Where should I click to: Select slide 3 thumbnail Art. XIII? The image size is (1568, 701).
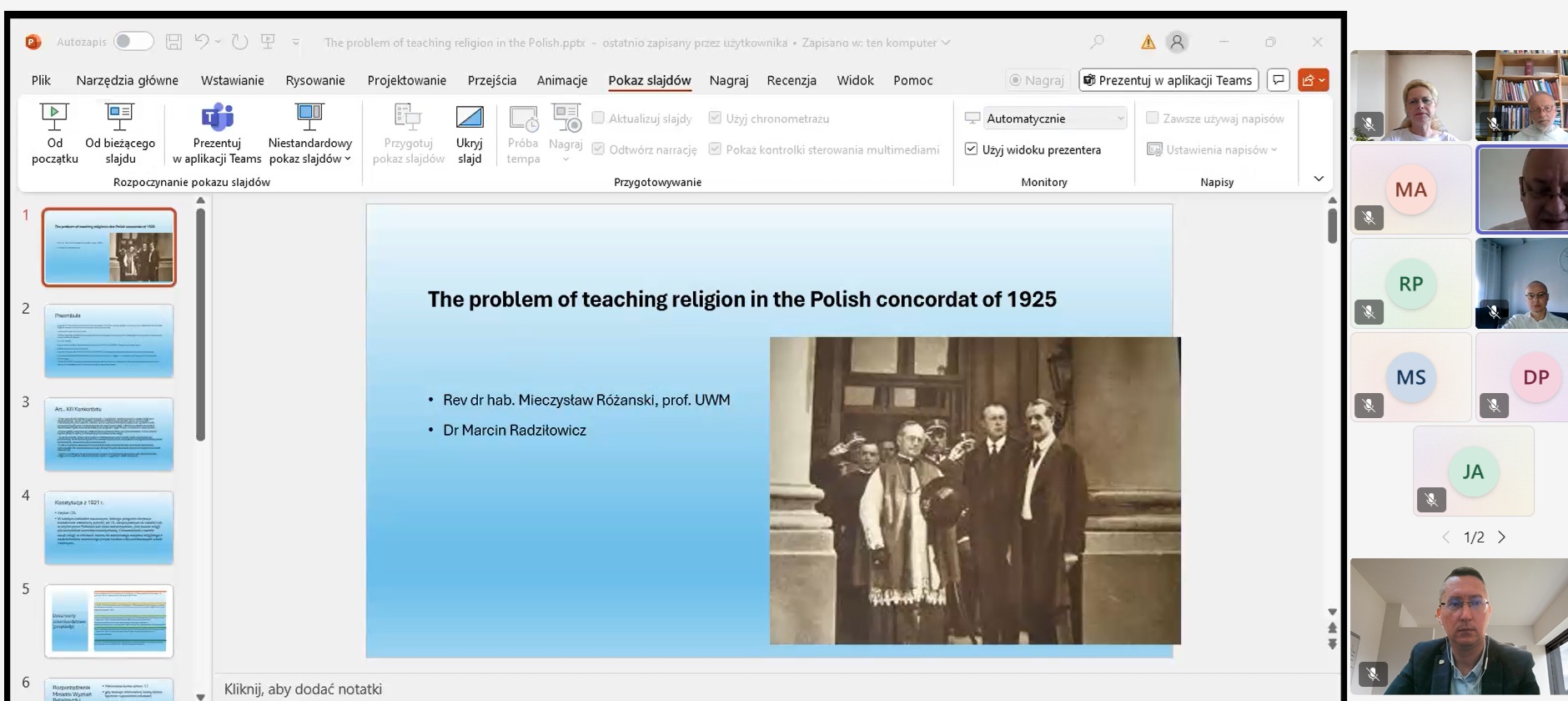click(109, 434)
